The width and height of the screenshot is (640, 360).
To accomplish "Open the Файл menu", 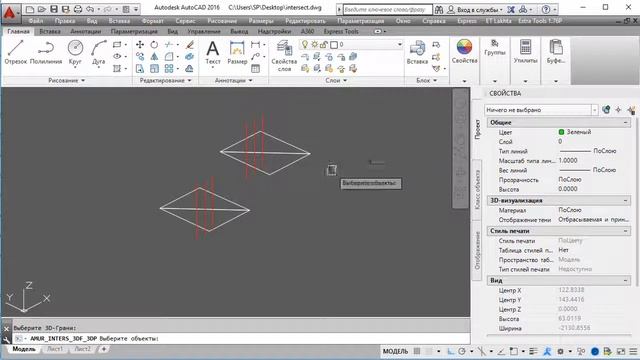I will click(x=36, y=21).
